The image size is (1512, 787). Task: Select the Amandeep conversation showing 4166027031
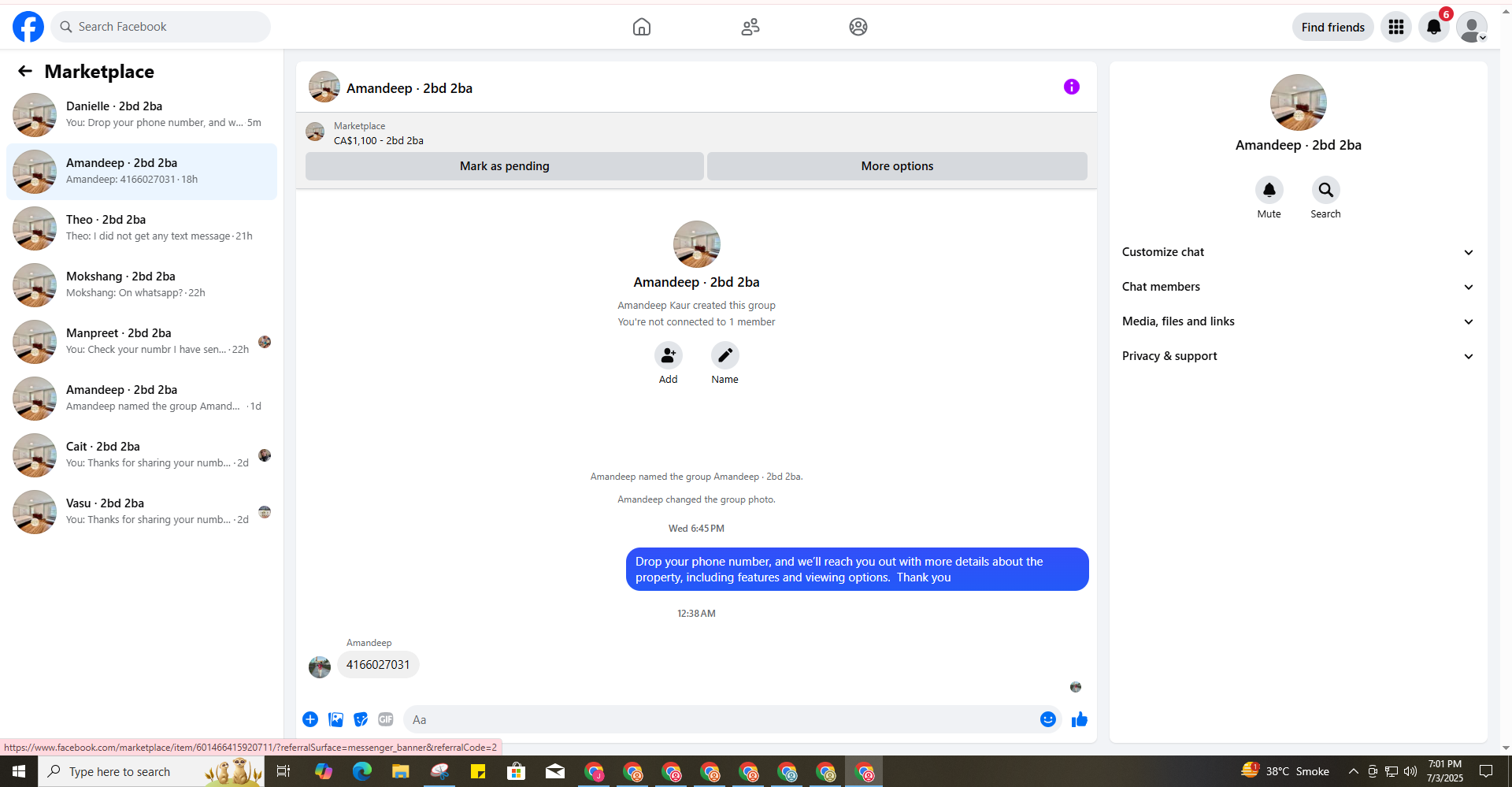click(142, 172)
